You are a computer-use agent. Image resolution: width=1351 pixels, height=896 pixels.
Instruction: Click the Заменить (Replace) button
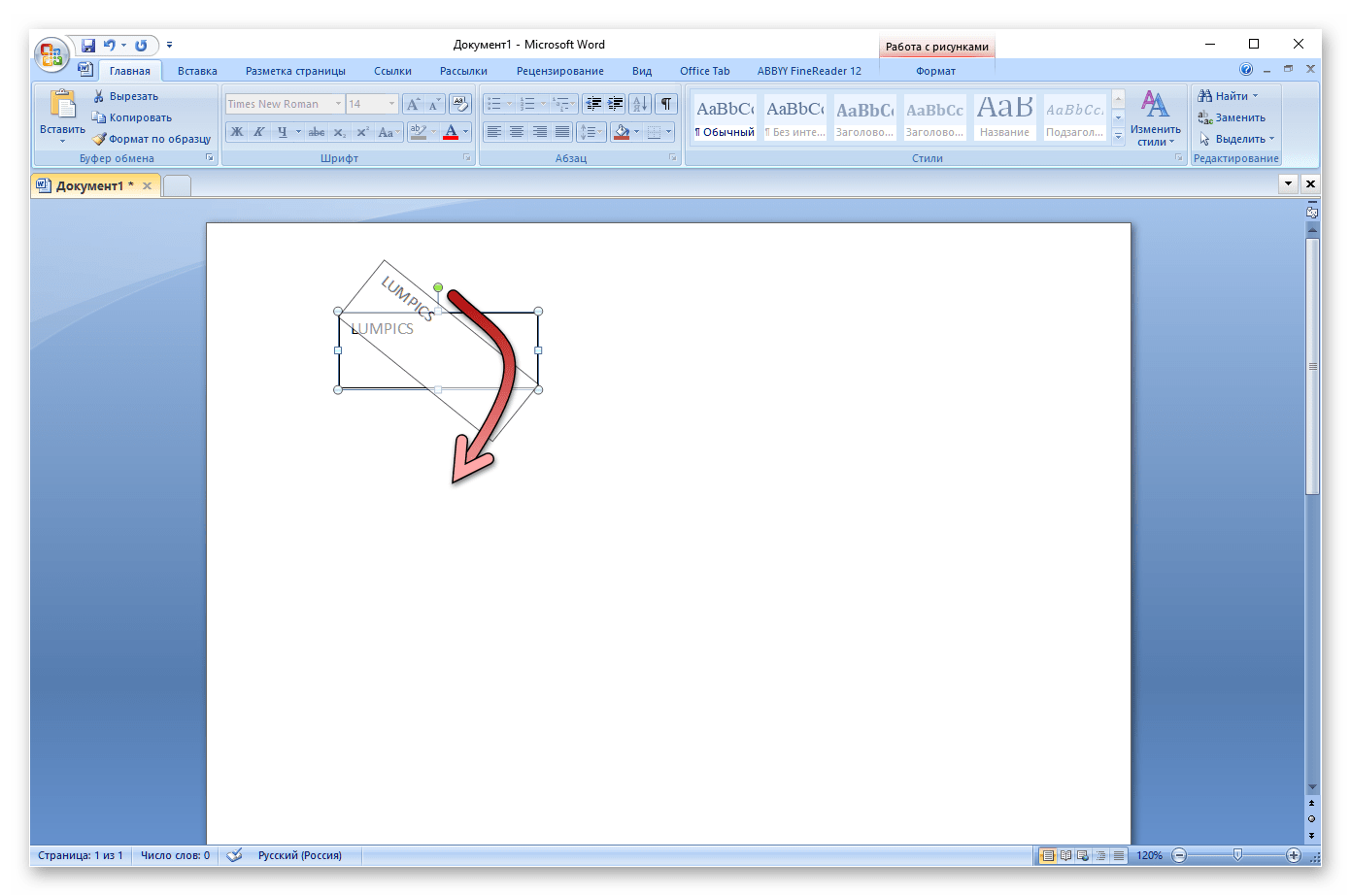[x=1232, y=117]
